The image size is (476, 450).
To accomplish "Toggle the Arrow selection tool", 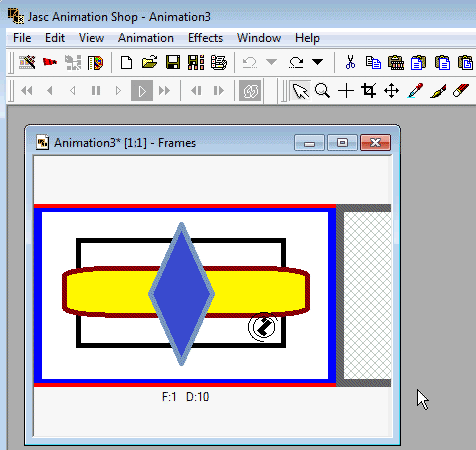I will click(300, 90).
